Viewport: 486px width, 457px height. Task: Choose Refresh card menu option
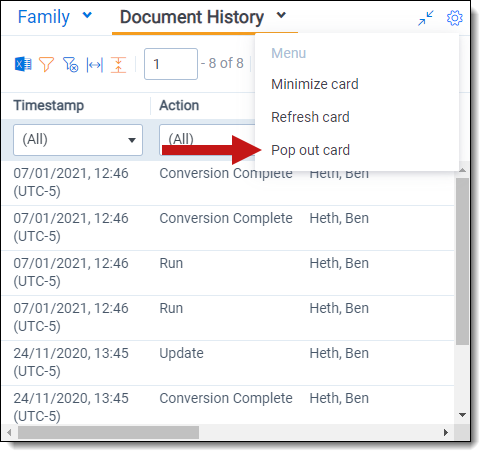pyautogui.click(x=310, y=117)
